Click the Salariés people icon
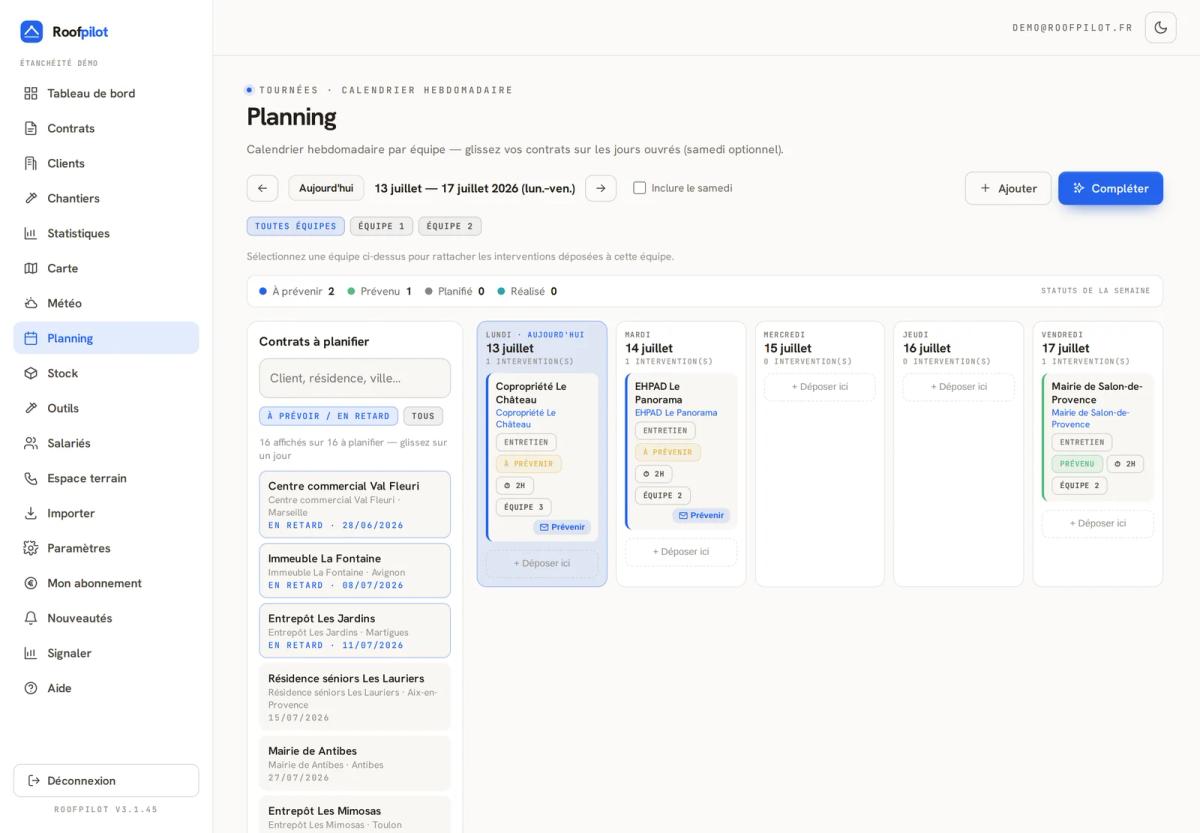Screen dimensions: 1200x833 pos(31,443)
